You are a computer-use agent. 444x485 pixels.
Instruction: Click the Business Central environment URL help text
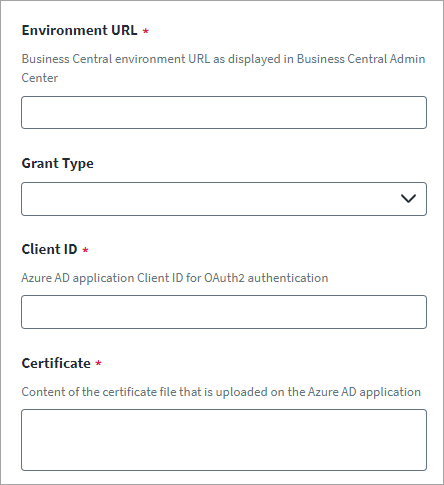(x=223, y=68)
